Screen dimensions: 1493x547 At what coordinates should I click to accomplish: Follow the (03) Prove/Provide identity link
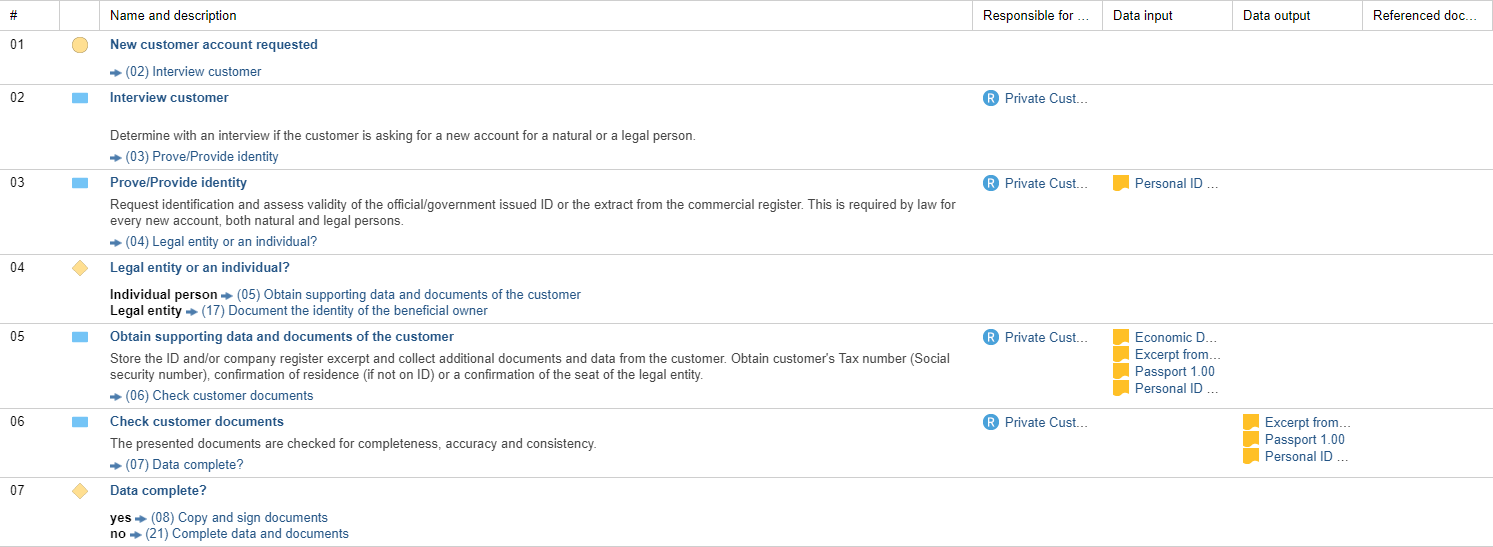pos(215,157)
